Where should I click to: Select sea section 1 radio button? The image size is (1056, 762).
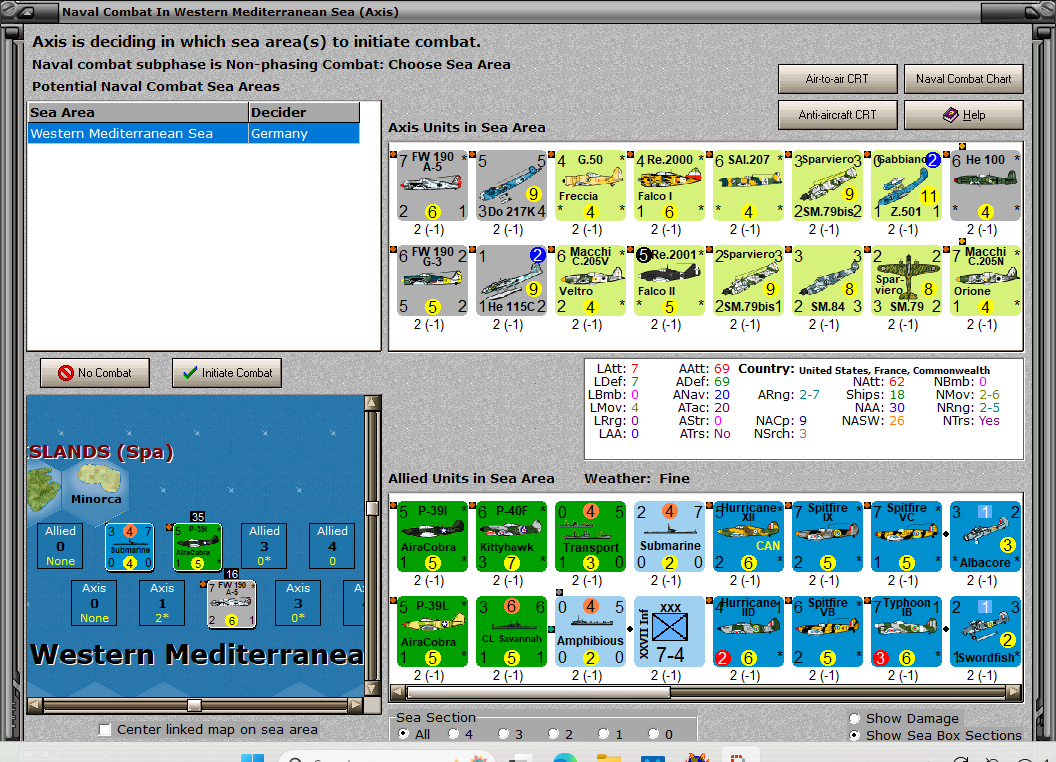coord(603,734)
